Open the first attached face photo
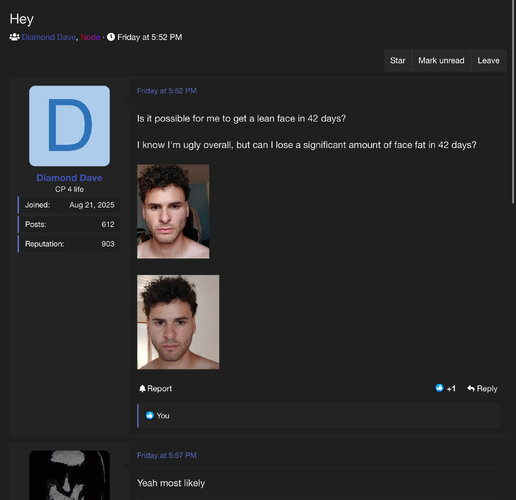Screen dimensions: 516x500 173,211
